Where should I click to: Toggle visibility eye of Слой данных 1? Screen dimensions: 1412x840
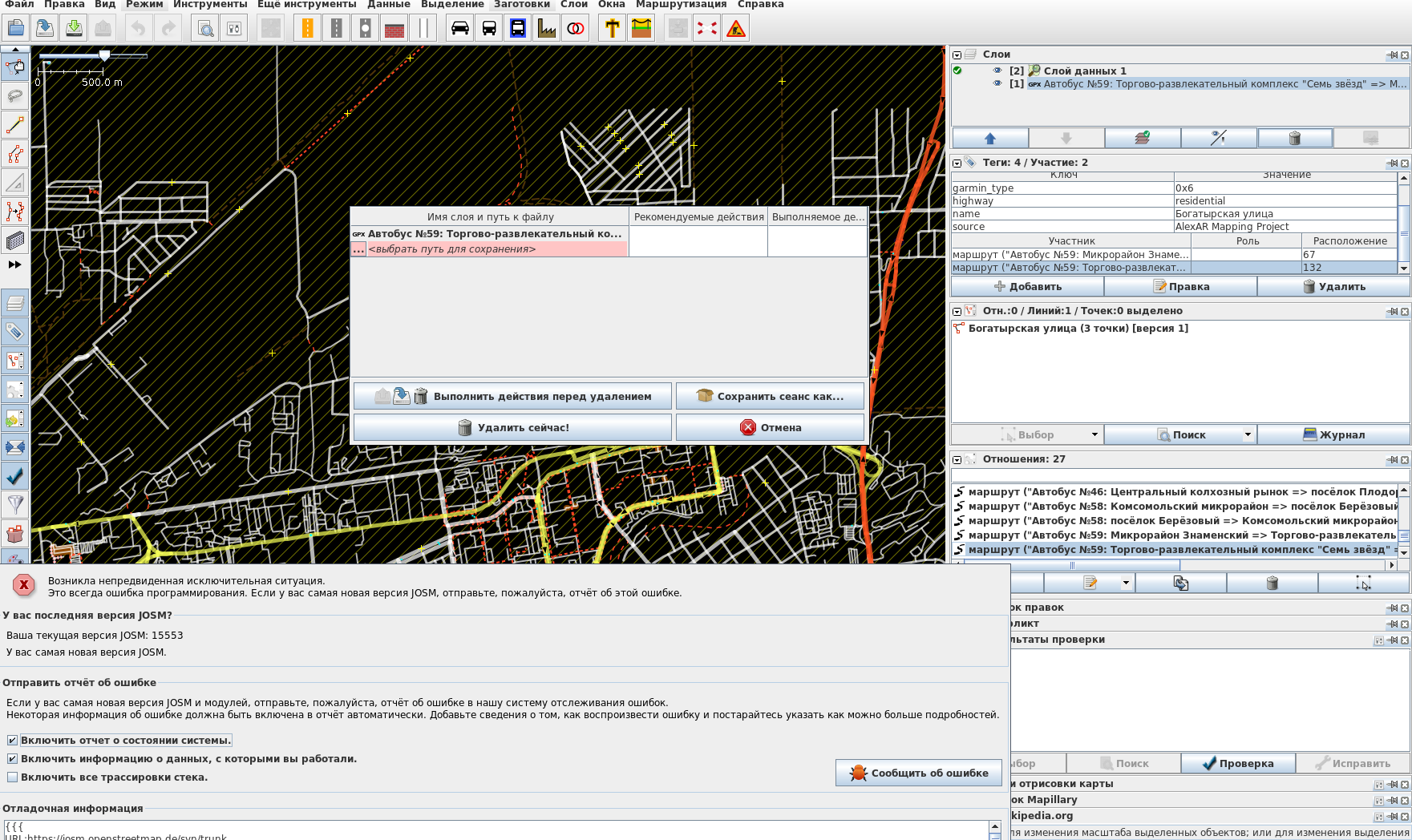tap(997, 71)
